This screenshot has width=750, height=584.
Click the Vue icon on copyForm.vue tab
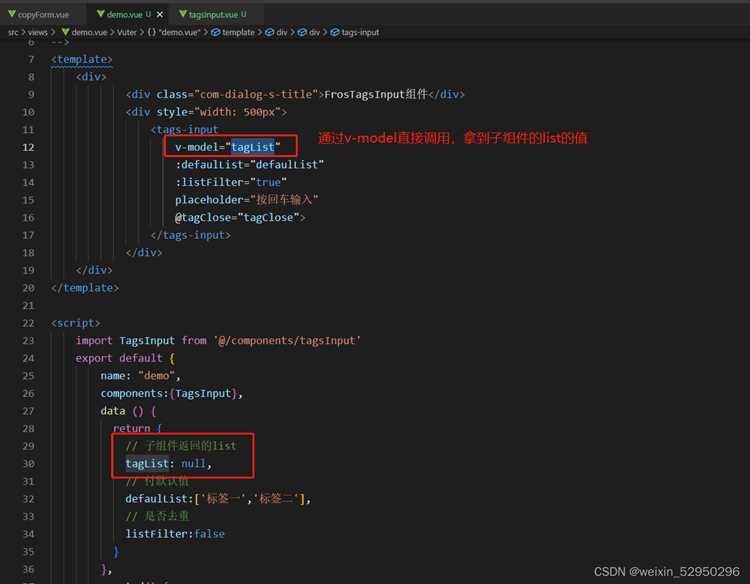click(12, 14)
